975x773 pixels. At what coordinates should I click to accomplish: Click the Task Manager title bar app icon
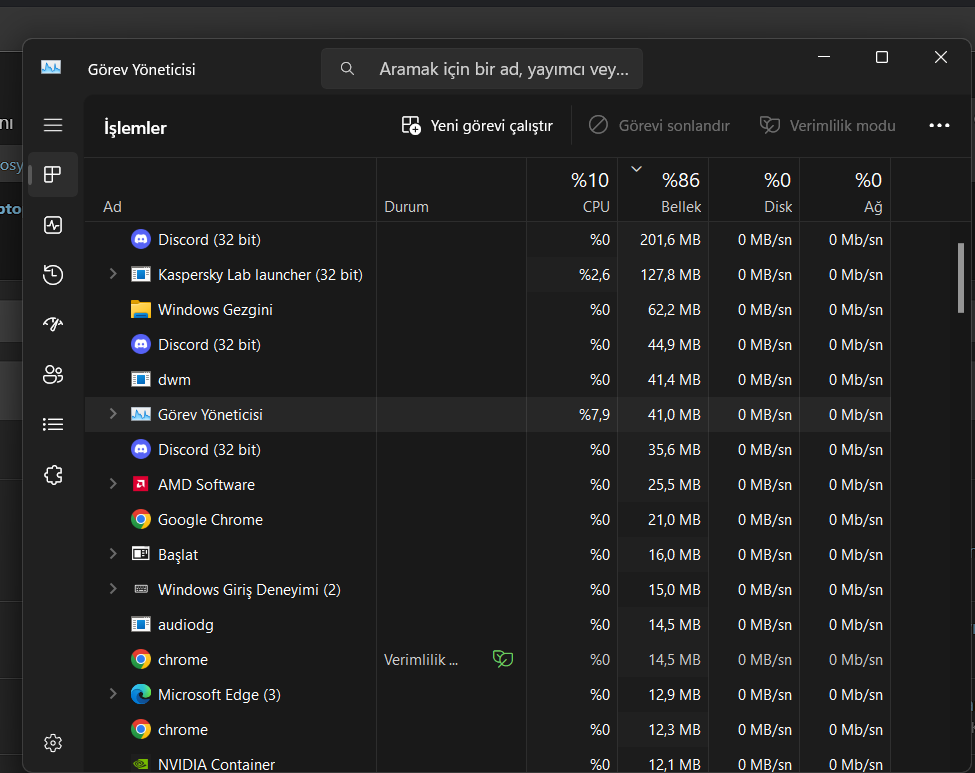[x=51, y=67]
